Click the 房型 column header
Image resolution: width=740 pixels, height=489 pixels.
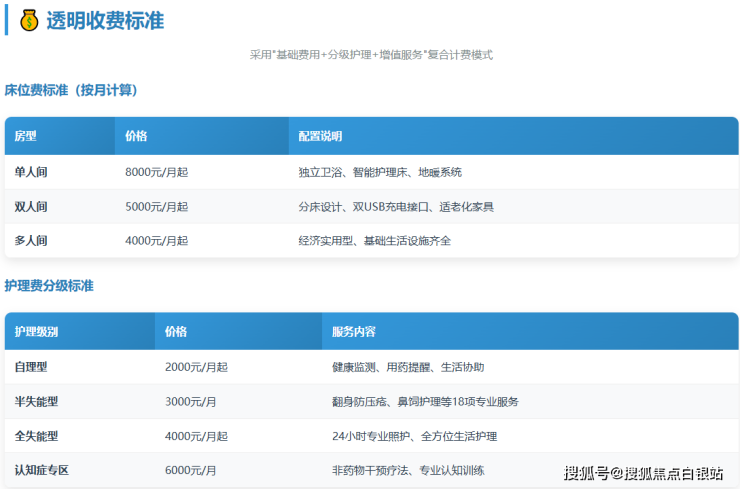pyautogui.click(x=25, y=136)
